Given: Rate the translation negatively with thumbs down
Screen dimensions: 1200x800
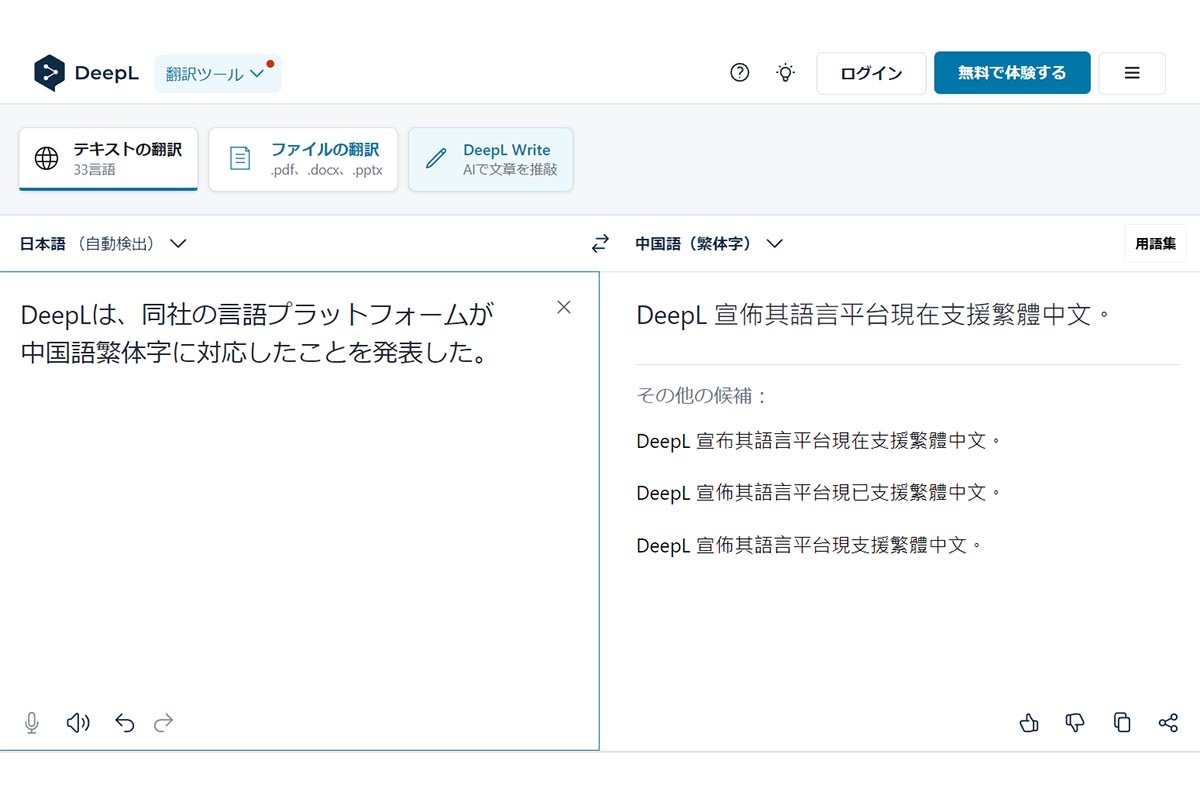Looking at the screenshot, I should (x=1075, y=722).
